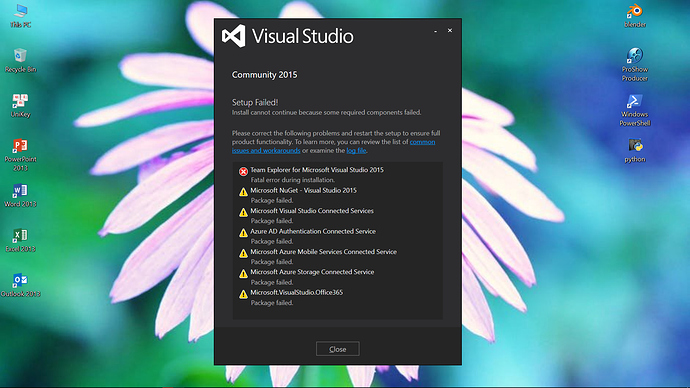This screenshot has width=690, height=388.
Task: Minimize the Visual Studio setup window
Action: click(x=435, y=31)
